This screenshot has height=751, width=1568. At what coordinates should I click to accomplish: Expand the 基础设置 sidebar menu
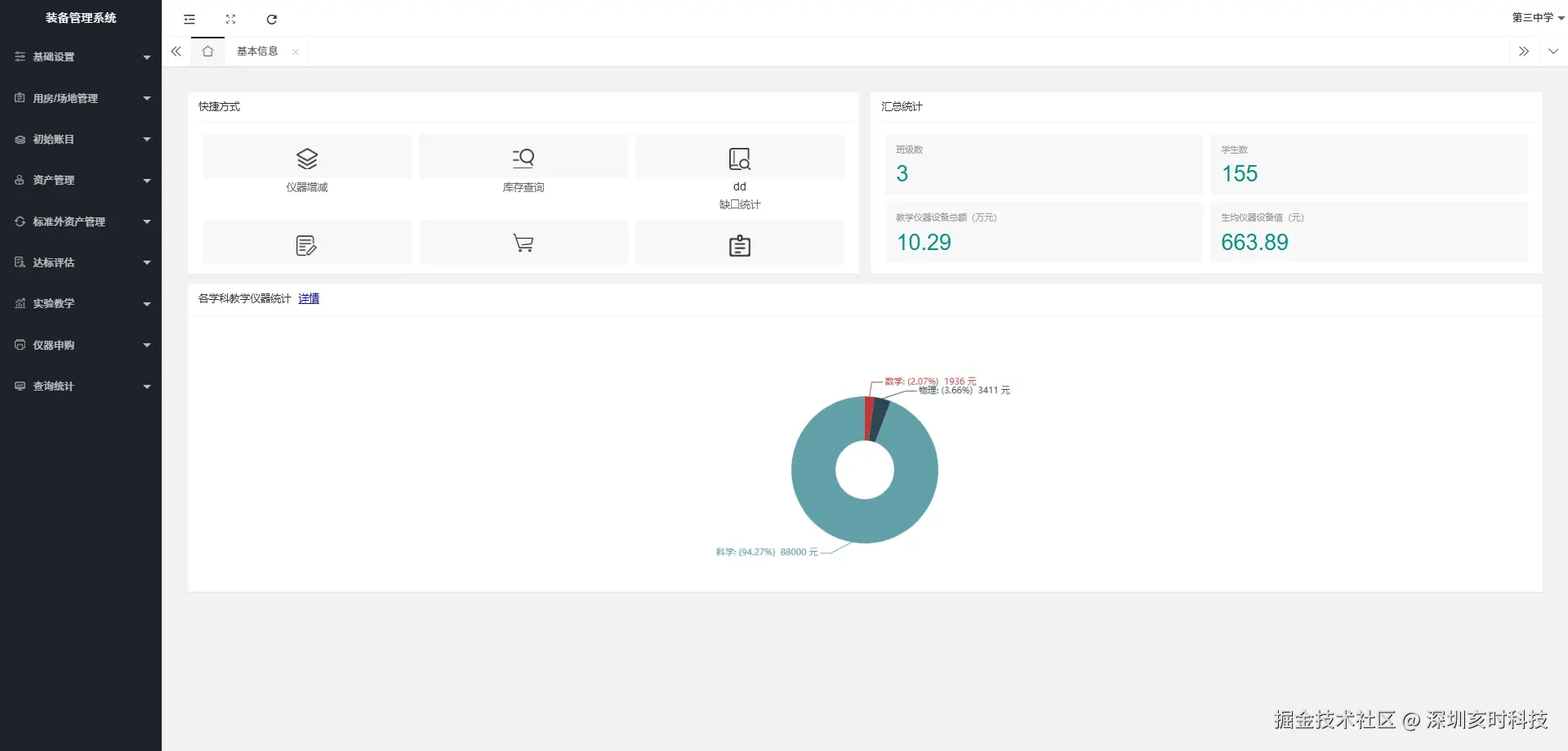[x=81, y=57]
